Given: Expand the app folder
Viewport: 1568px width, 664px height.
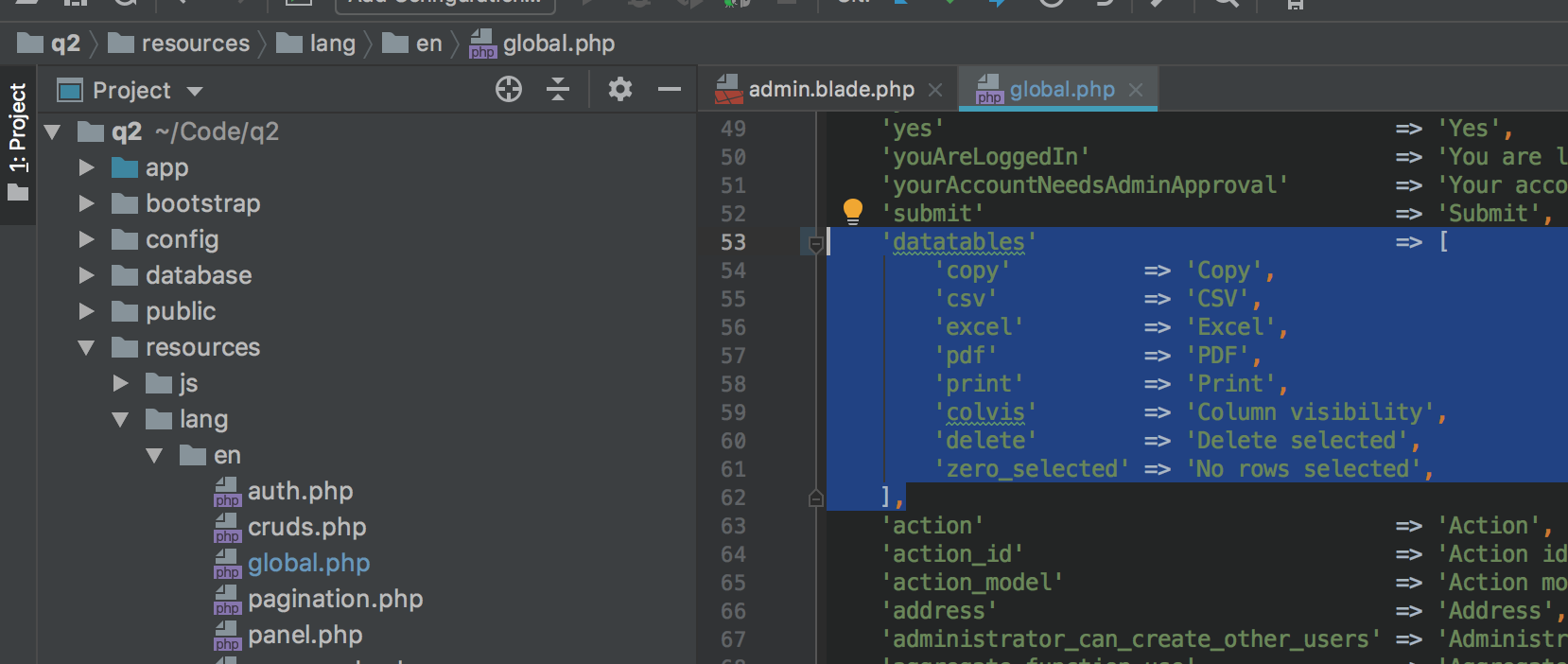Looking at the screenshot, I should pyautogui.click(x=87, y=168).
